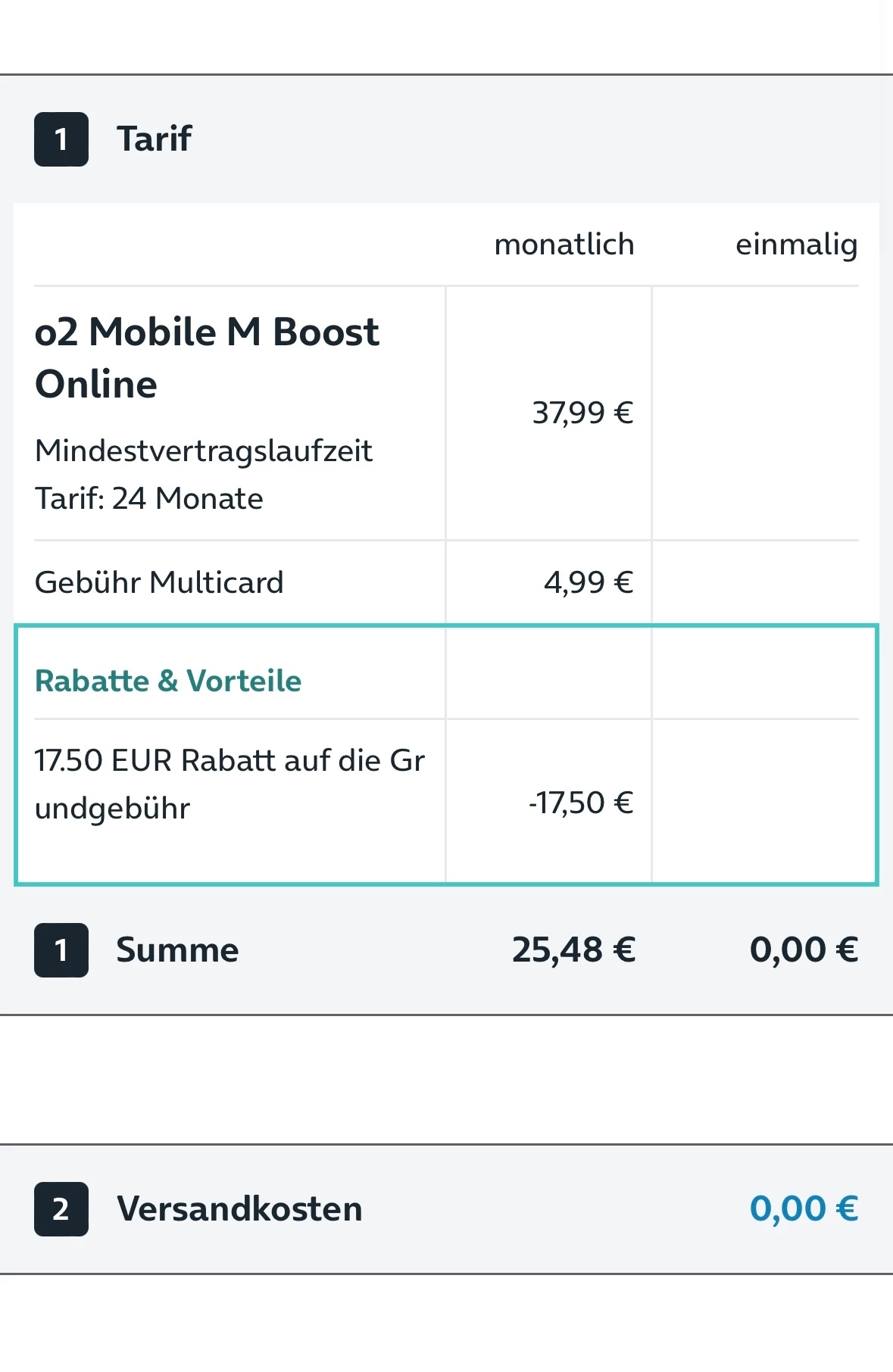The width and height of the screenshot is (893, 1372).
Task: Open the o2 Mobile M Boost Online title
Action: click(x=206, y=357)
